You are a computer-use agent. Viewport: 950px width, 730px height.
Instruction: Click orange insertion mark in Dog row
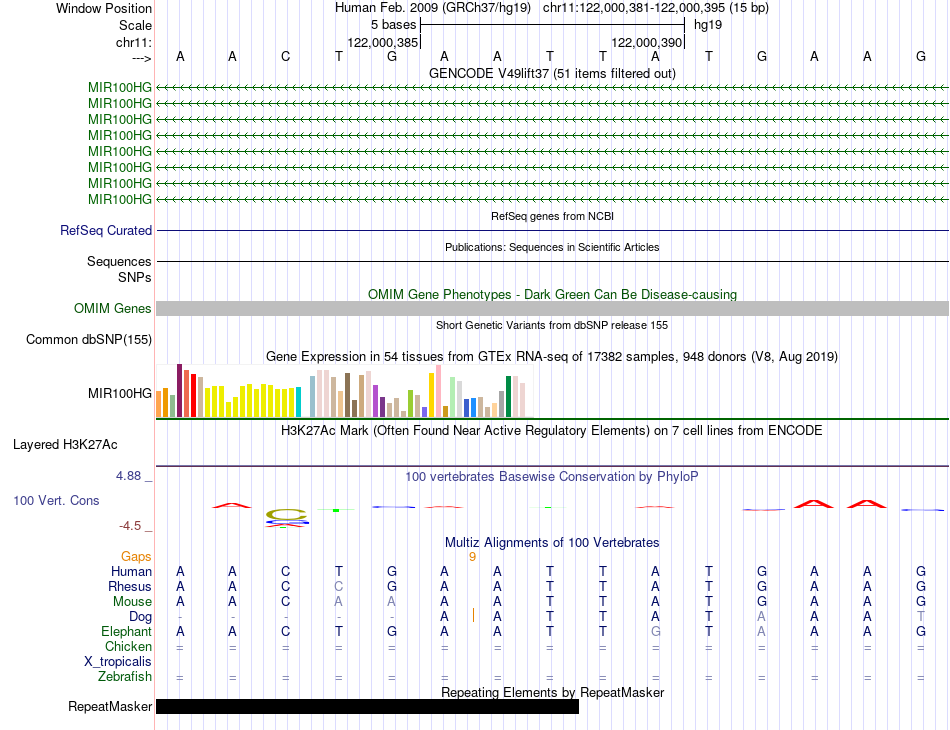pyautogui.click(x=473, y=616)
